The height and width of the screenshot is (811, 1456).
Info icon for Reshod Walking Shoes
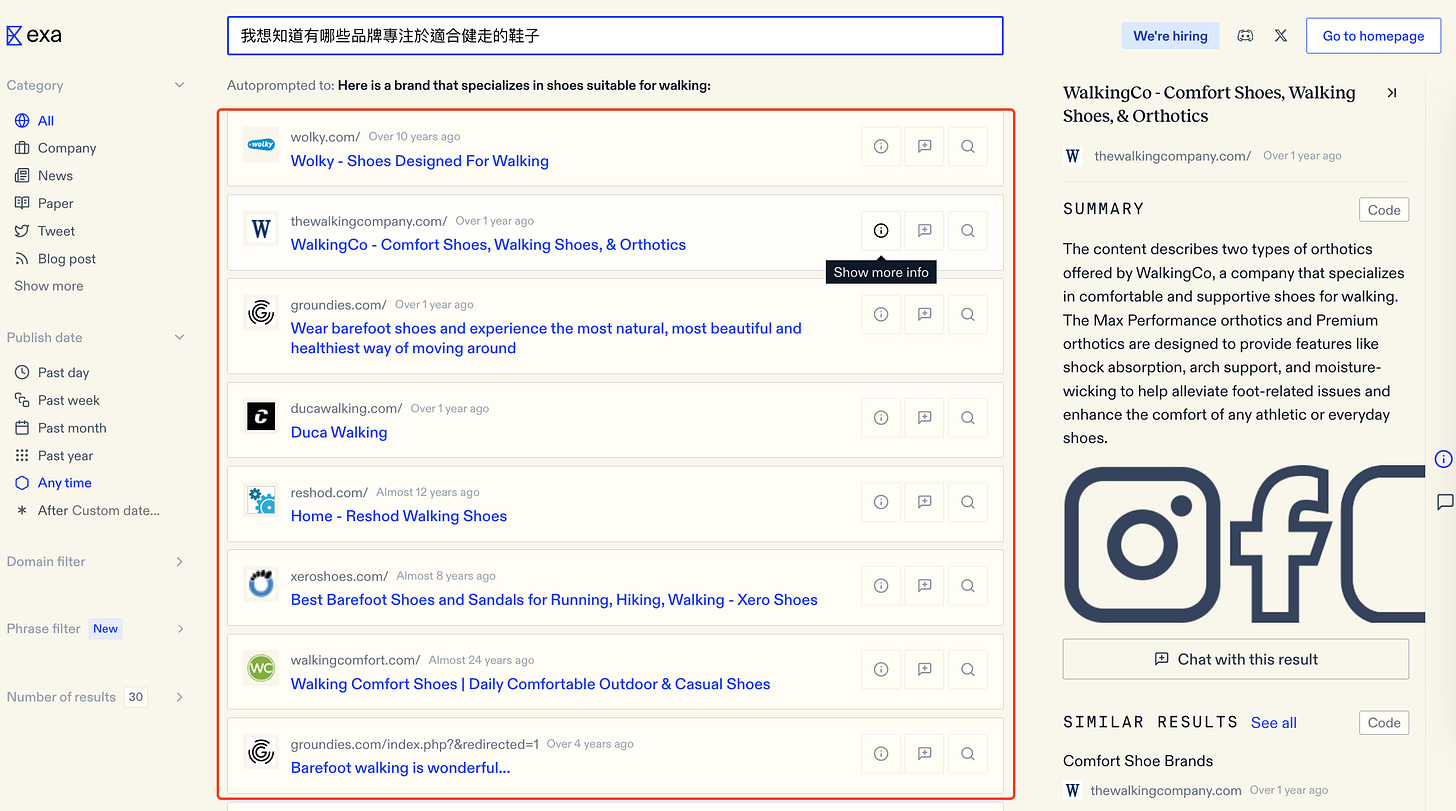(x=881, y=502)
